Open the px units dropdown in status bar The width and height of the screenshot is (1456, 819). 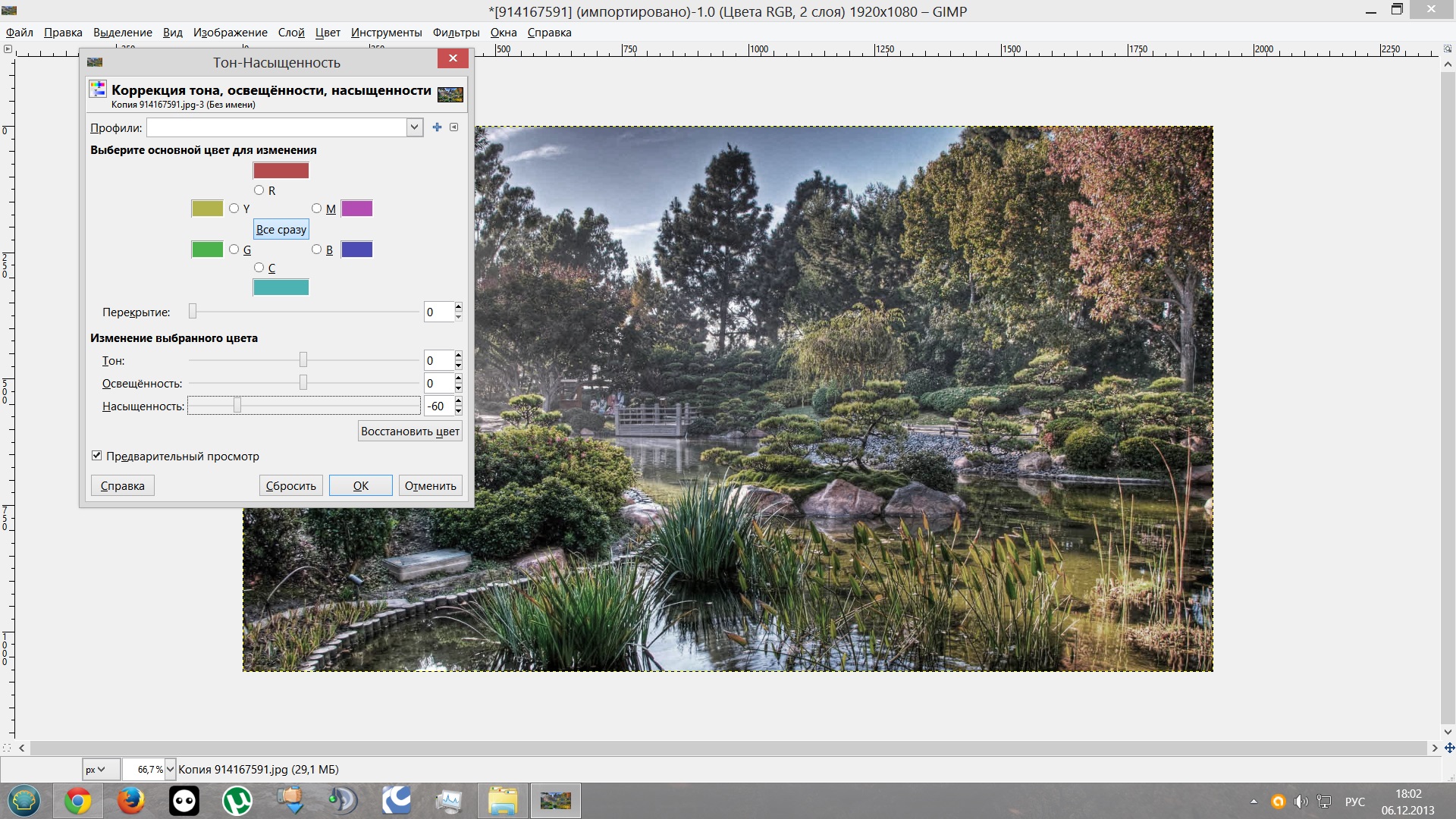[x=101, y=769]
